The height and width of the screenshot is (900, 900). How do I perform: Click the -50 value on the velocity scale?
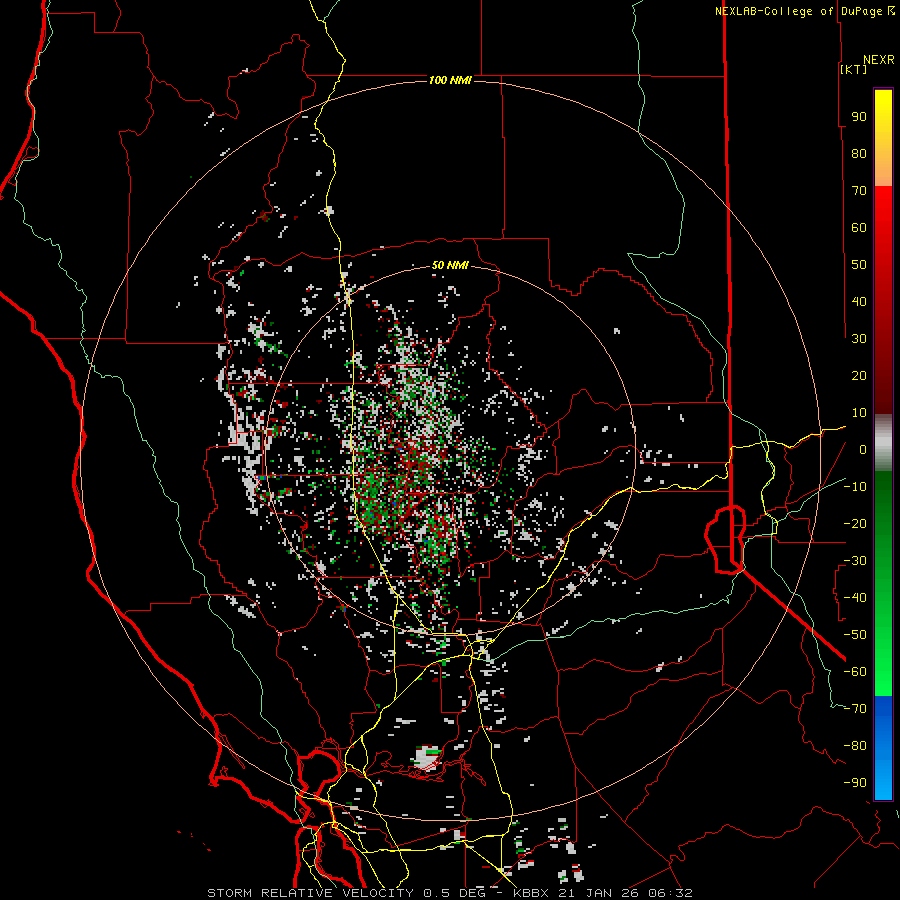tap(855, 635)
